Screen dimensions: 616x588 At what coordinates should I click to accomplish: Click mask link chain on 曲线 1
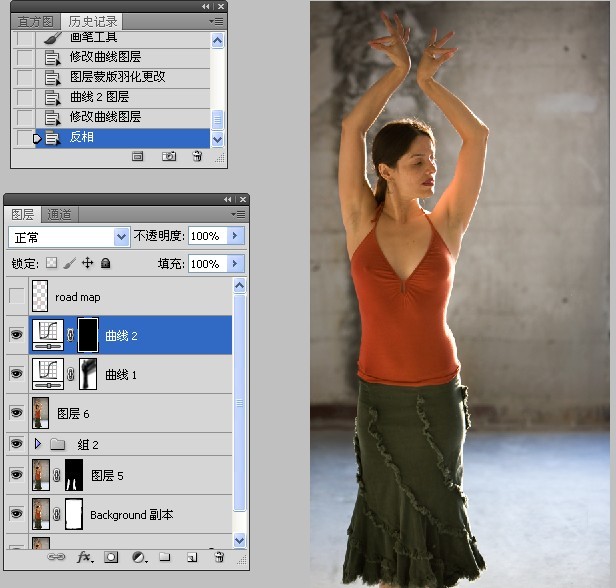pos(70,374)
